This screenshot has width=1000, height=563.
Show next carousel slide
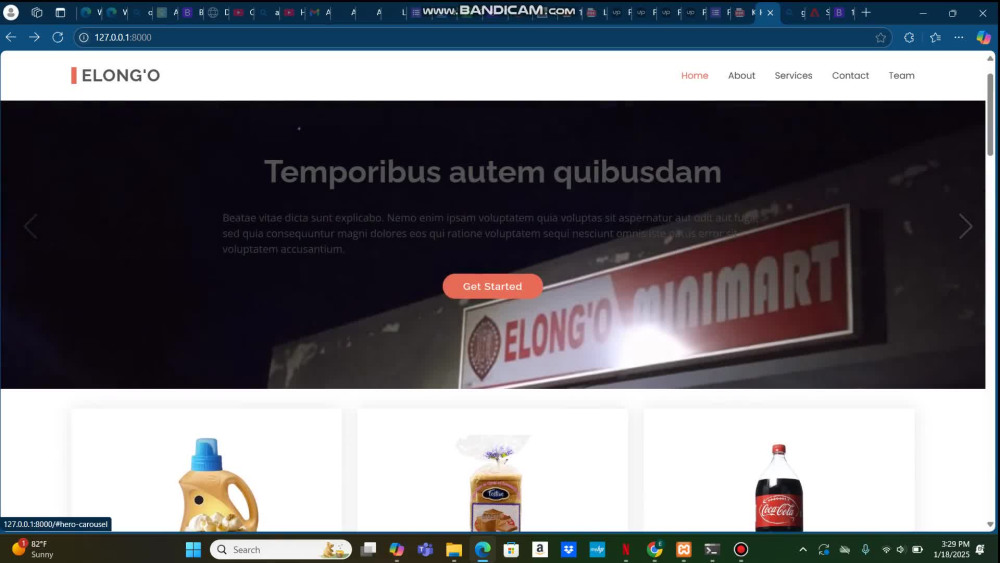[966, 226]
